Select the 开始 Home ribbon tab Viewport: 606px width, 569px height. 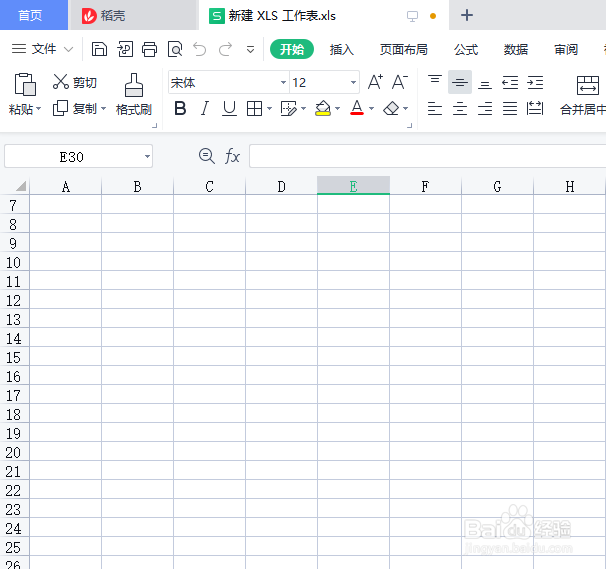coord(292,49)
